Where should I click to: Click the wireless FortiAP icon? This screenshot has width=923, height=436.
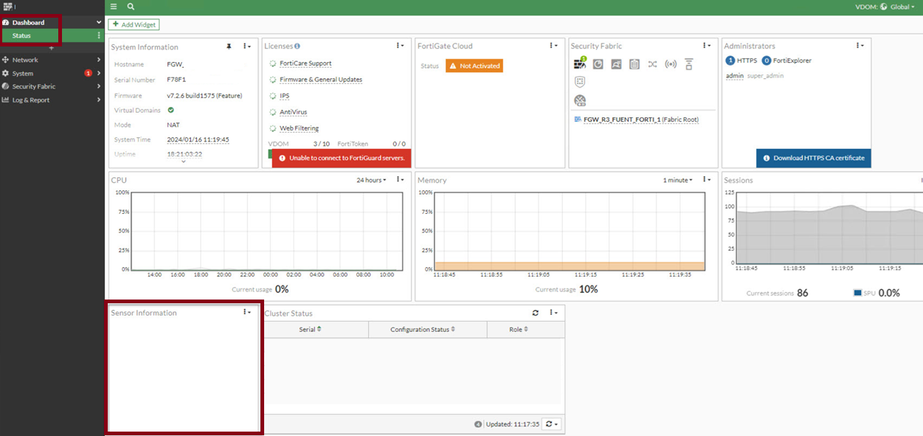point(670,64)
